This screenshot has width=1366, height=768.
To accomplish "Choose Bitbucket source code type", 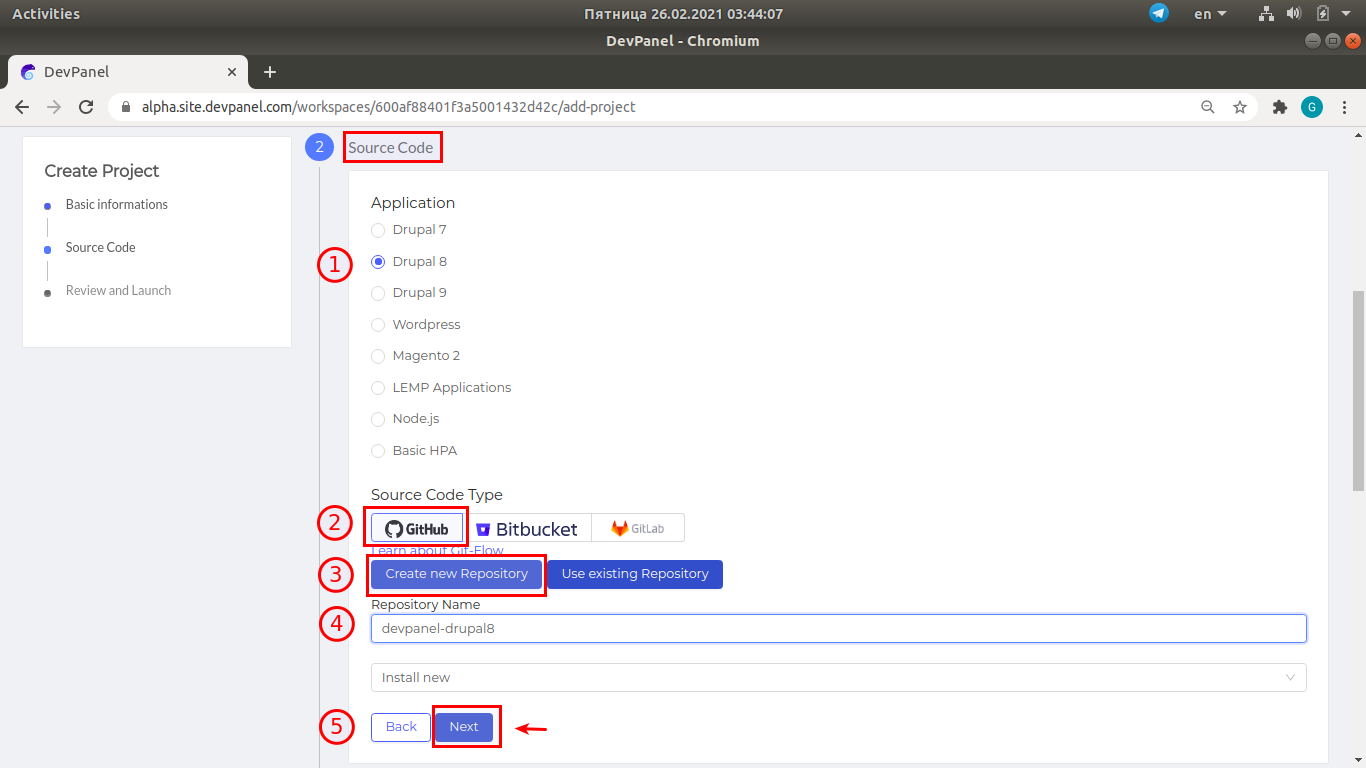I will pos(527,529).
